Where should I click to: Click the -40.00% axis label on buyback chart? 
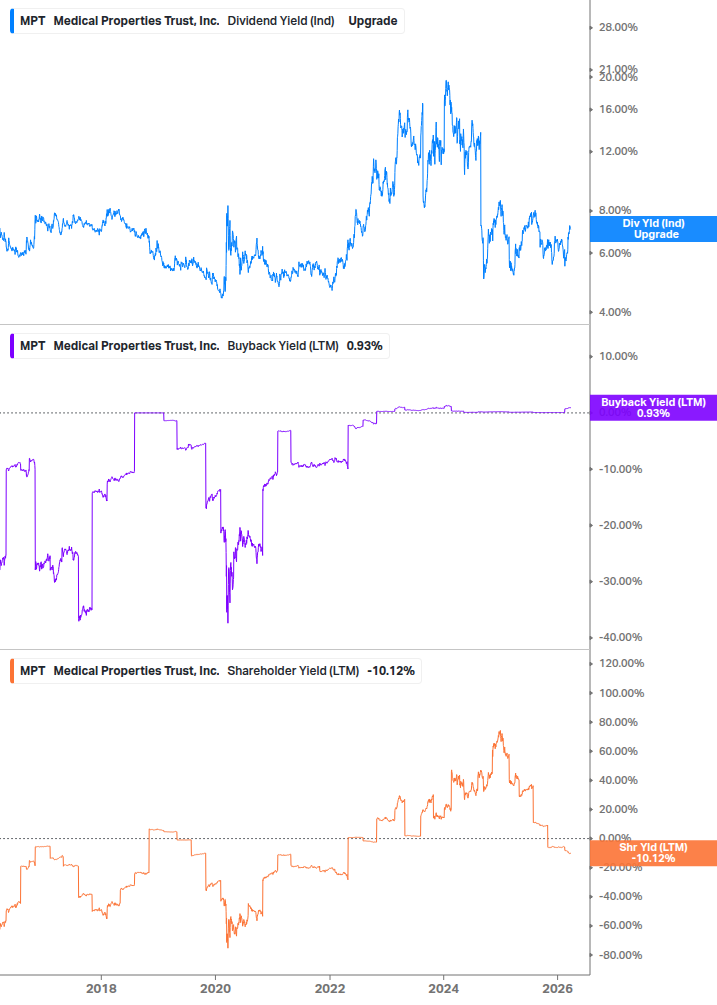[x=620, y=638]
